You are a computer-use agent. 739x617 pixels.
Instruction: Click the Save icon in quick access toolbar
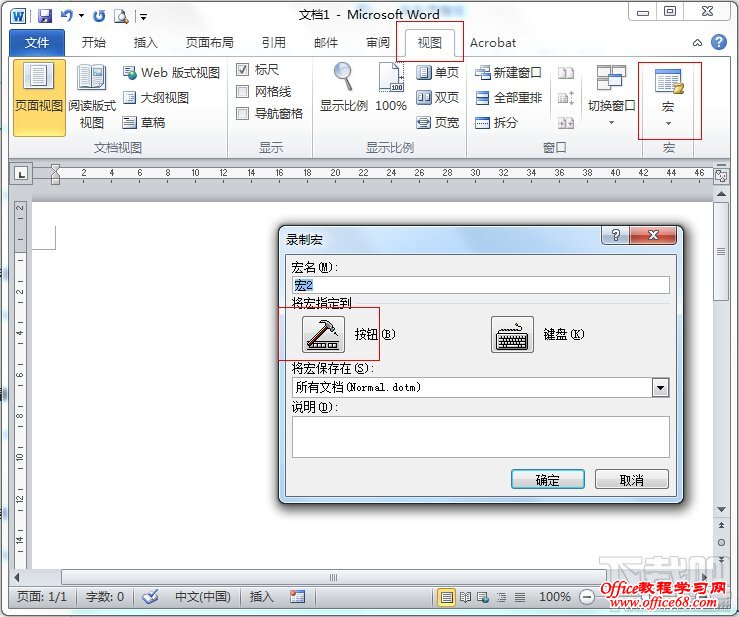coord(45,16)
